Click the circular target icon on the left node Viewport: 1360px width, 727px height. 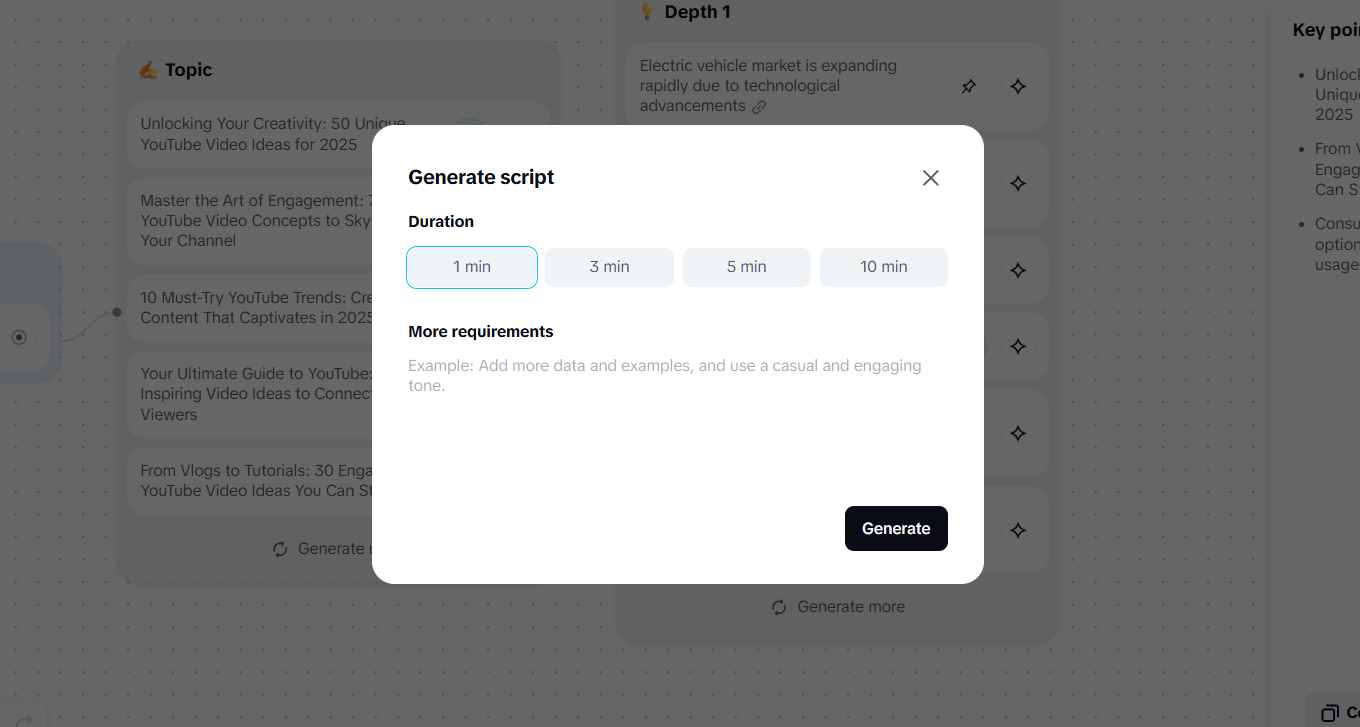point(19,338)
